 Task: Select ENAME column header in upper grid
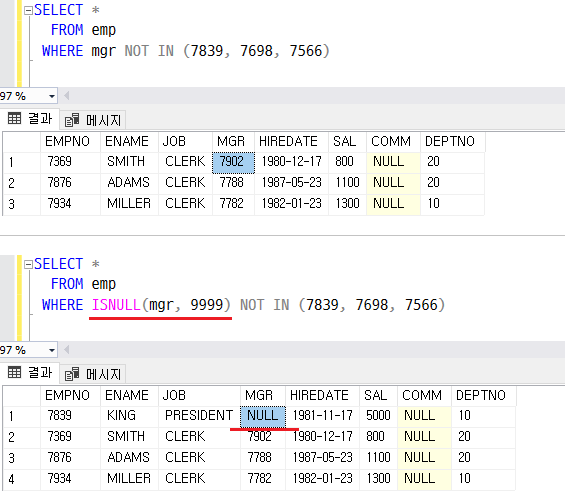tap(129, 142)
